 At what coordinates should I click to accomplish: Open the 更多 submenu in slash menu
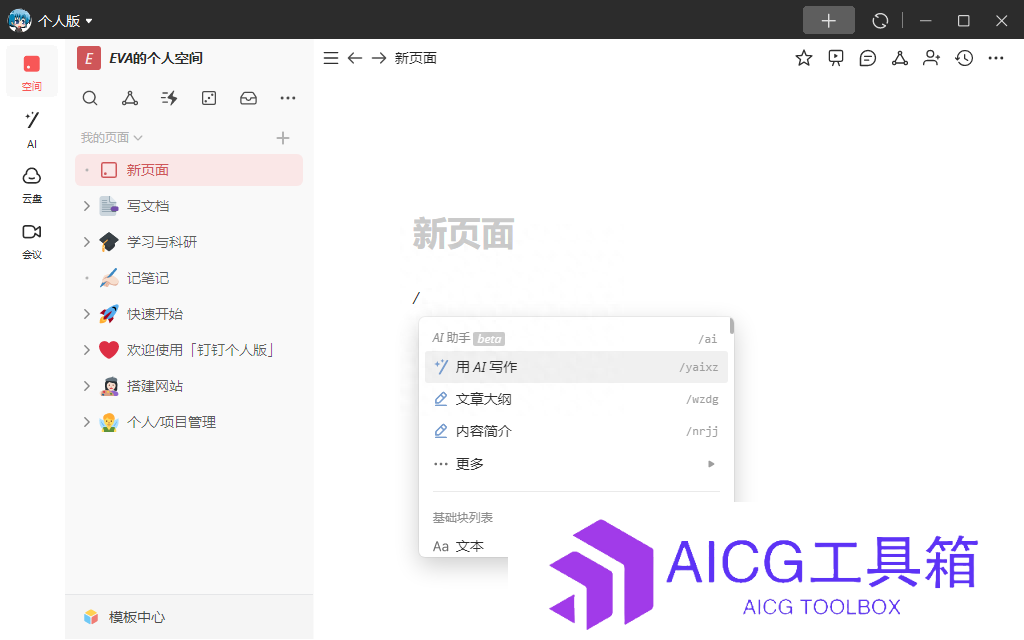576,464
